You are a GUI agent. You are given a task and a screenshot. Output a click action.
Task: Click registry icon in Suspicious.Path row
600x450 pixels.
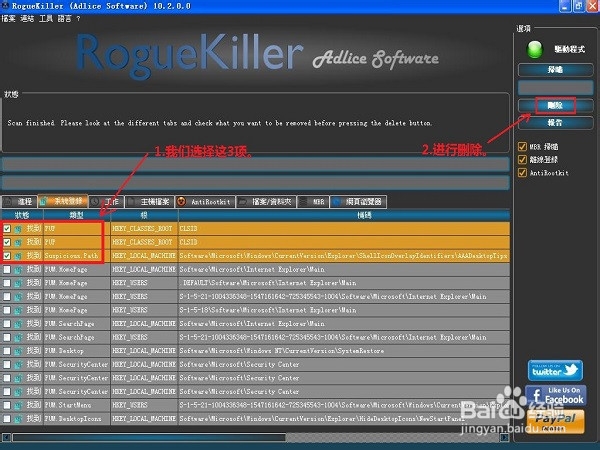(18, 256)
